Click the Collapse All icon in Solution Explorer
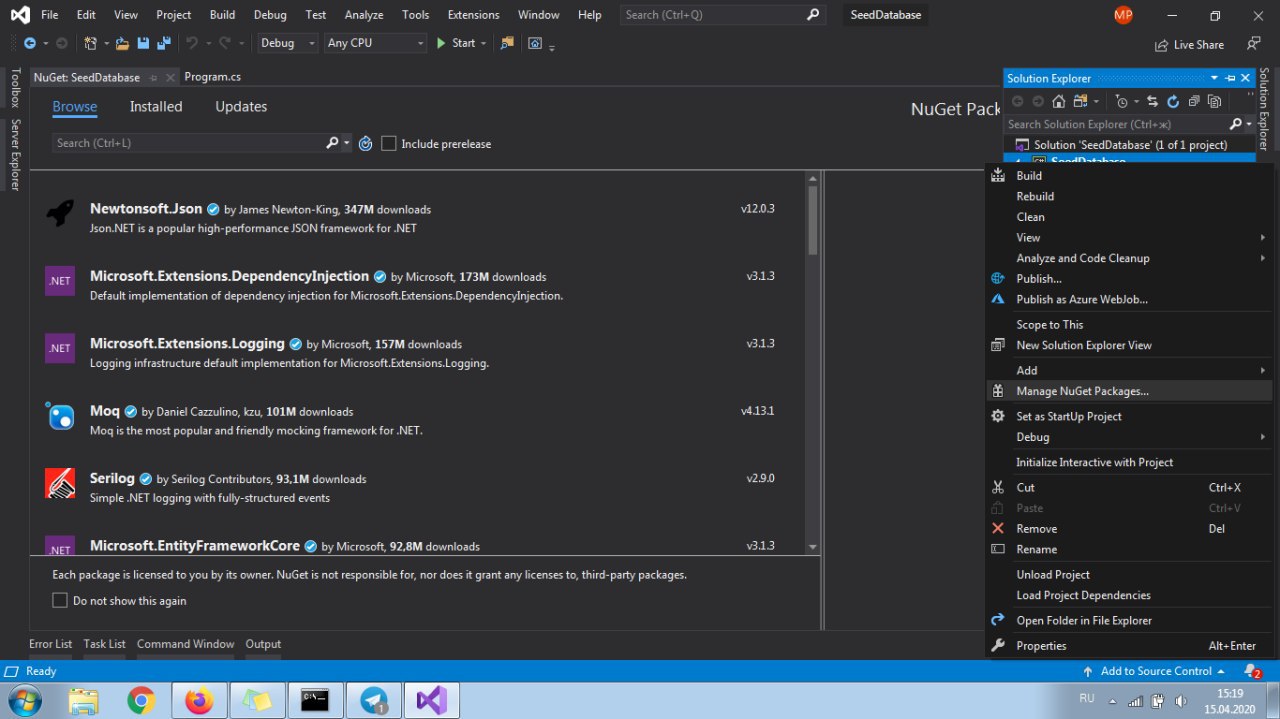 (x=1194, y=101)
